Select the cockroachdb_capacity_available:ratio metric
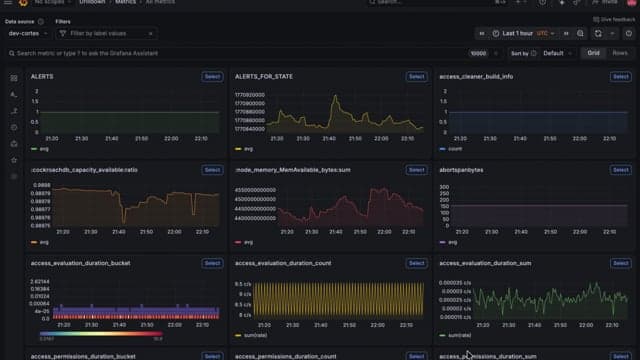640x360 pixels. (212, 170)
